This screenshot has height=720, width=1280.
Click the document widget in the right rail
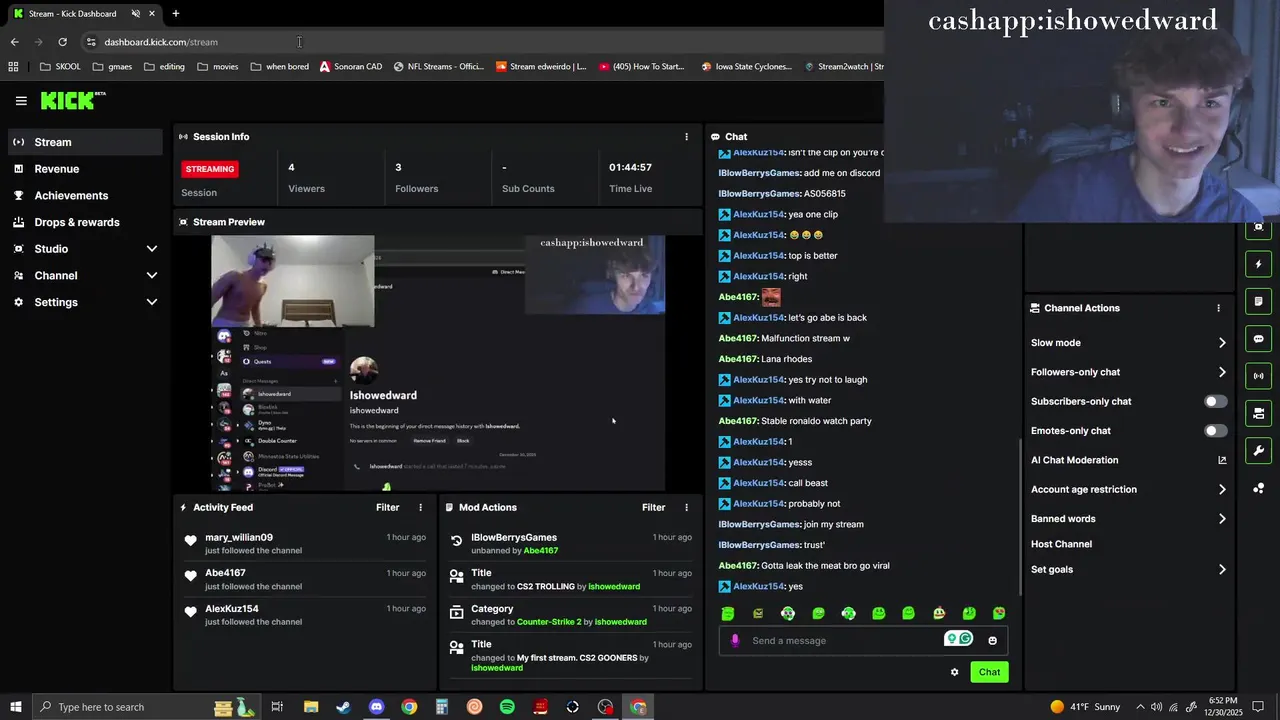[1258, 301]
